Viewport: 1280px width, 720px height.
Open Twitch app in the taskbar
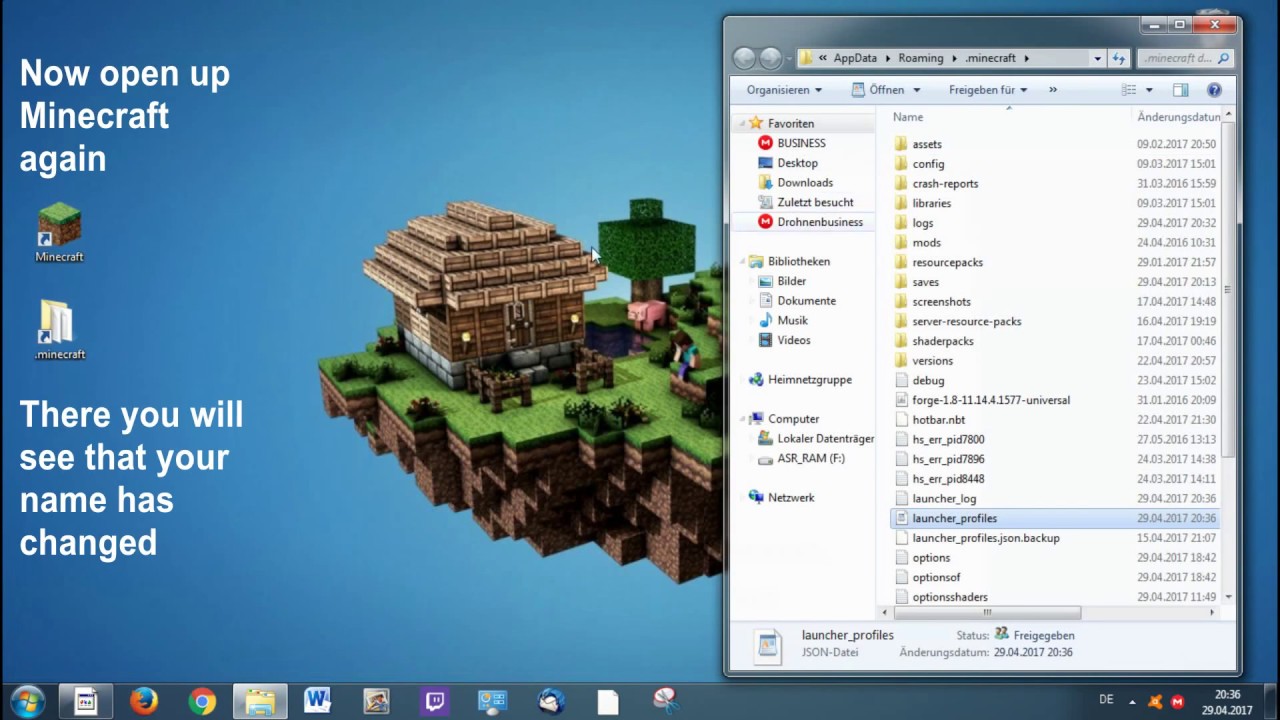[x=435, y=701]
